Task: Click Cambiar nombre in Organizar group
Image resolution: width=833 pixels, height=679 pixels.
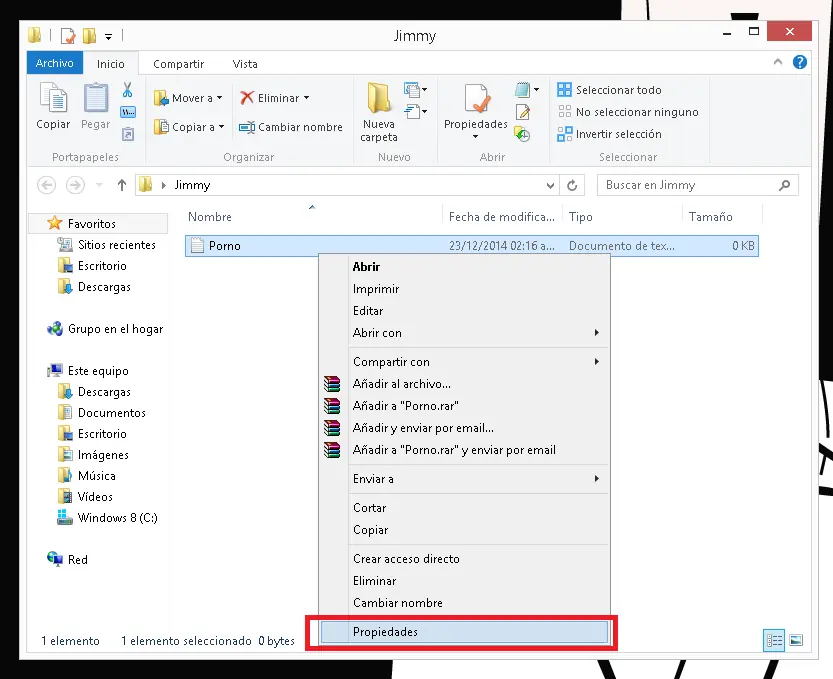Action: tap(291, 127)
